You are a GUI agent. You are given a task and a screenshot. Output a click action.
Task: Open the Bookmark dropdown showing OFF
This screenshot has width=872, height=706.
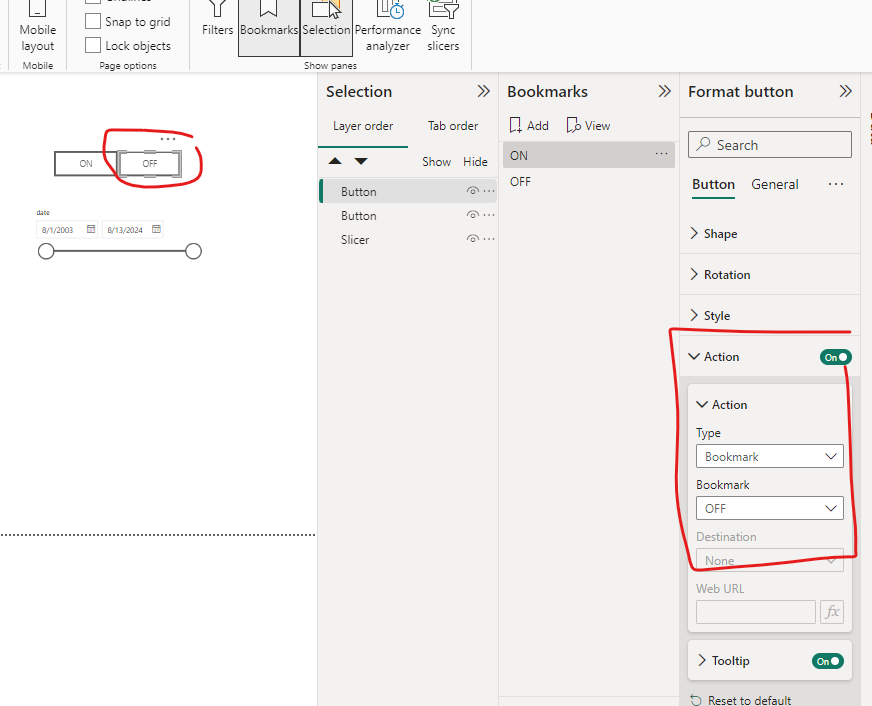[x=770, y=508]
